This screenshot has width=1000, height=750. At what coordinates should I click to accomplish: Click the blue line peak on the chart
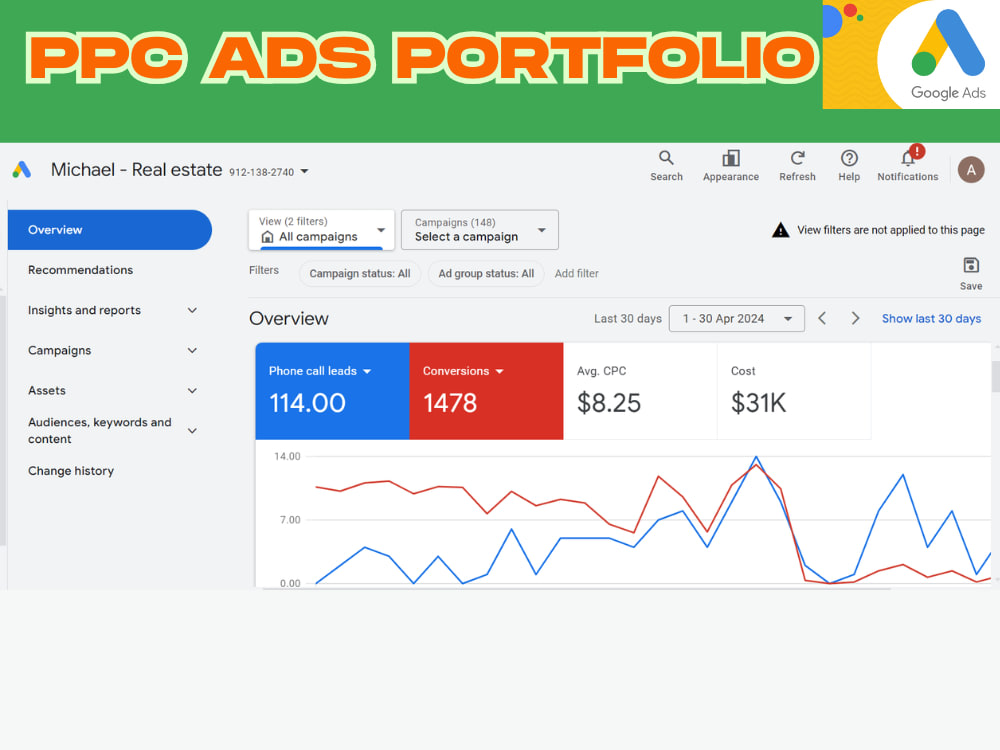[756, 457]
